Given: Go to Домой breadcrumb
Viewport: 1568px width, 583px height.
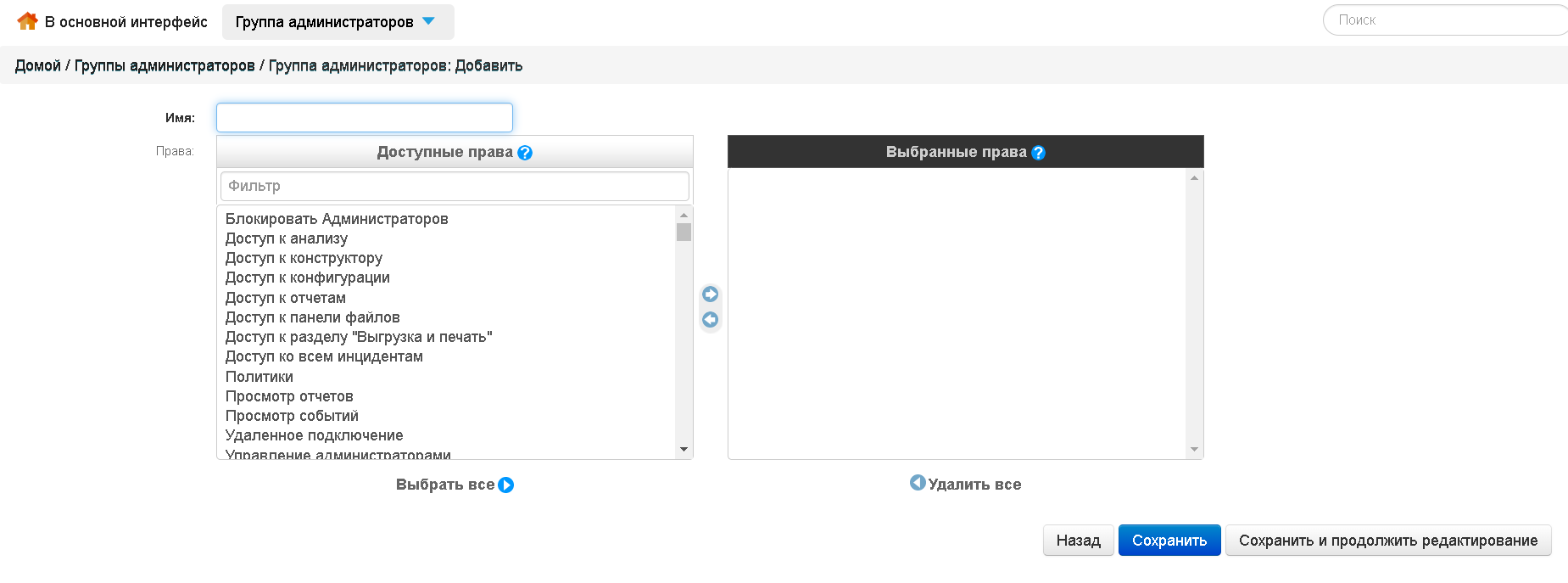Looking at the screenshot, I should point(38,65).
